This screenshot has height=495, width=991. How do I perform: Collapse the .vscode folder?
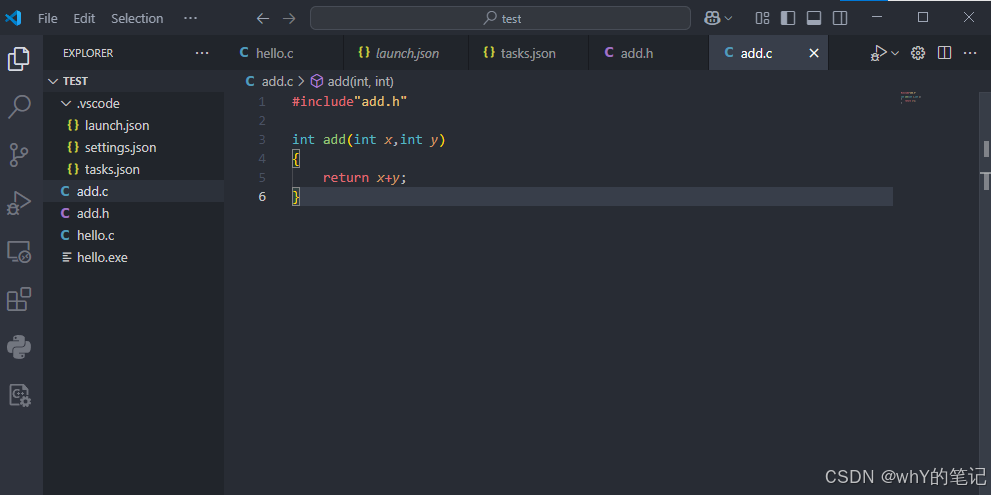tap(133, 103)
